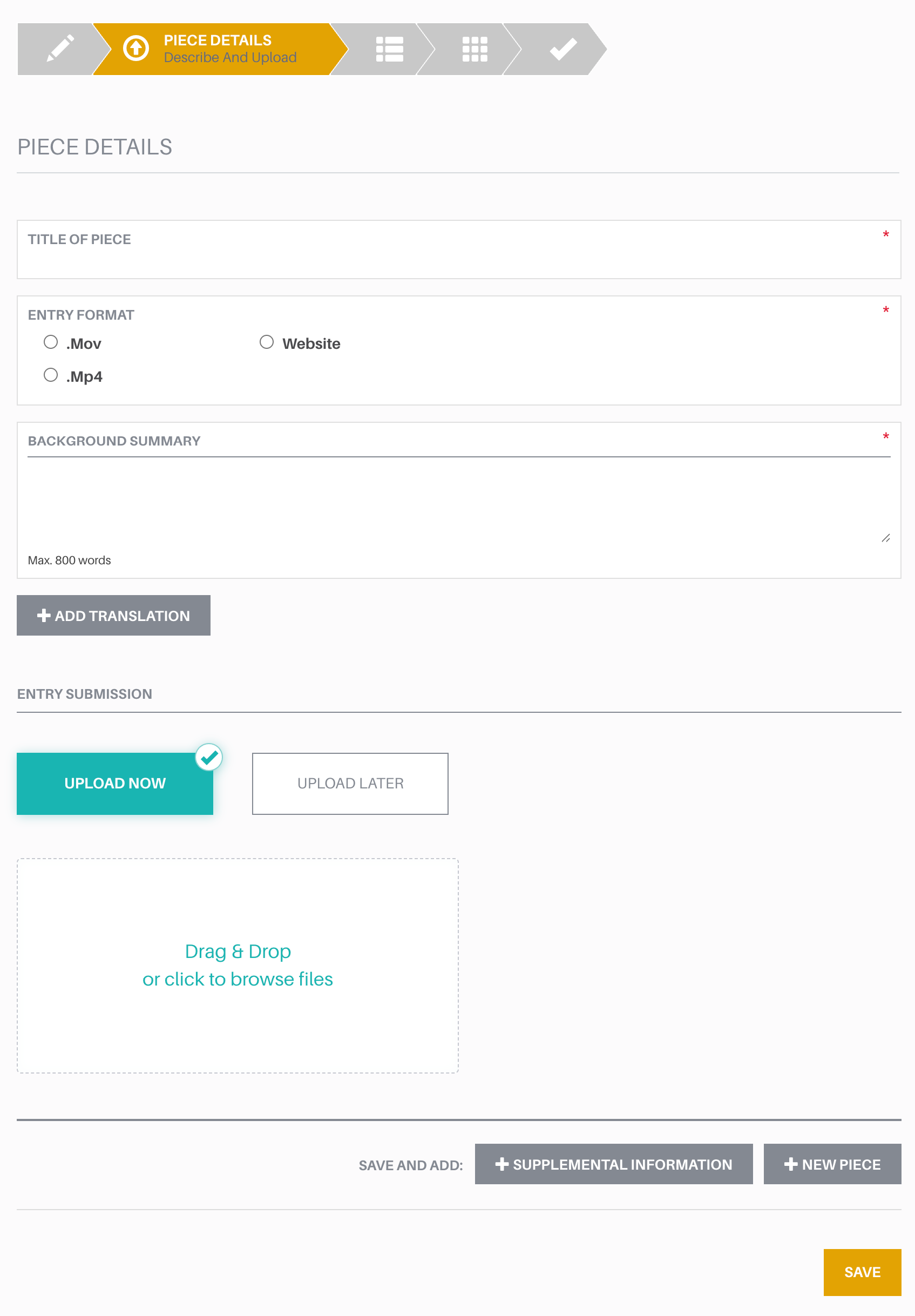Click the Add Translation button
The image size is (915, 1316).
tap(113, 615)
